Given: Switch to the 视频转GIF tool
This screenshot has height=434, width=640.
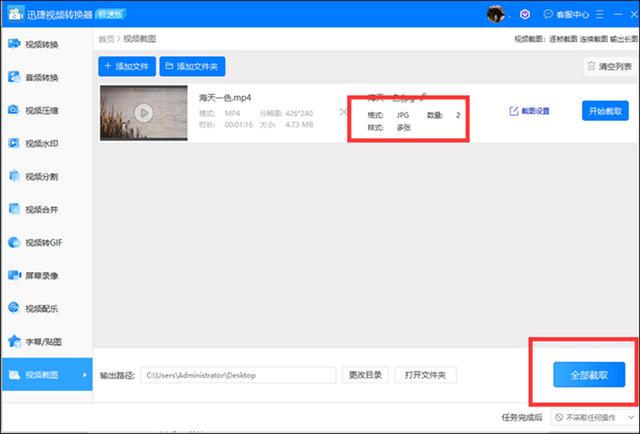Looking at the screenshot, I should point(45,242).
